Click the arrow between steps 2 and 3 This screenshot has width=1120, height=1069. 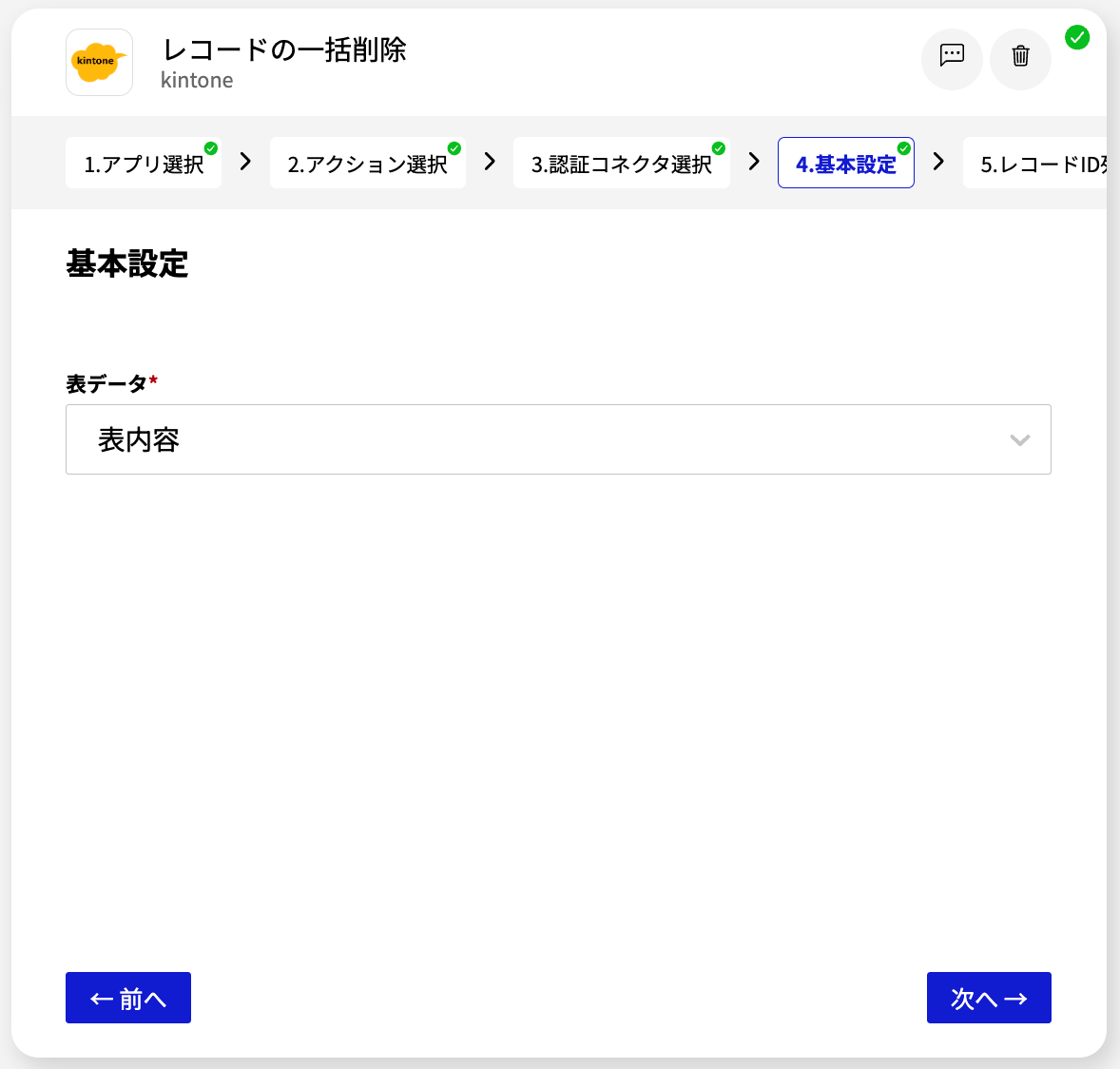[x=490, y=162]
